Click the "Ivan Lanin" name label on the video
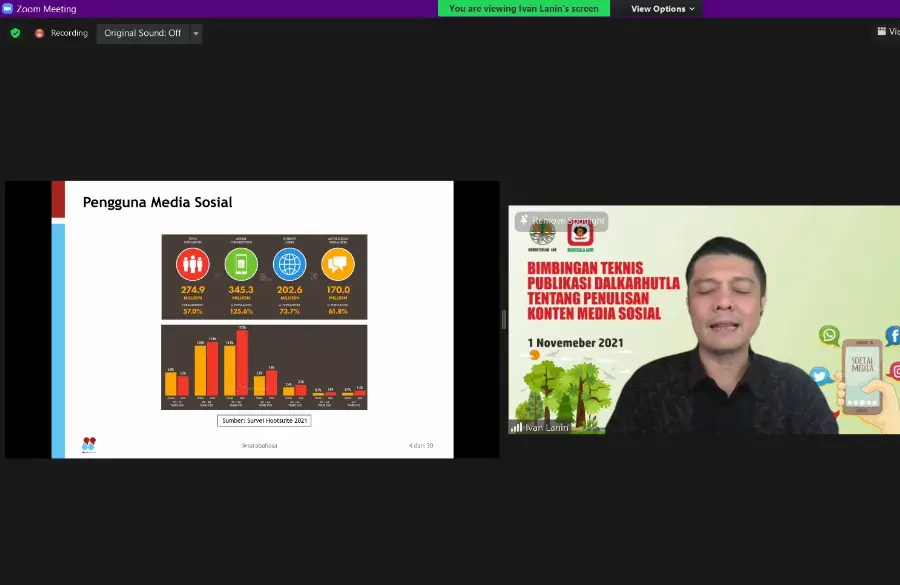Image resolution: width=900 pixels, height=585 pixels. tap(546, 428)
